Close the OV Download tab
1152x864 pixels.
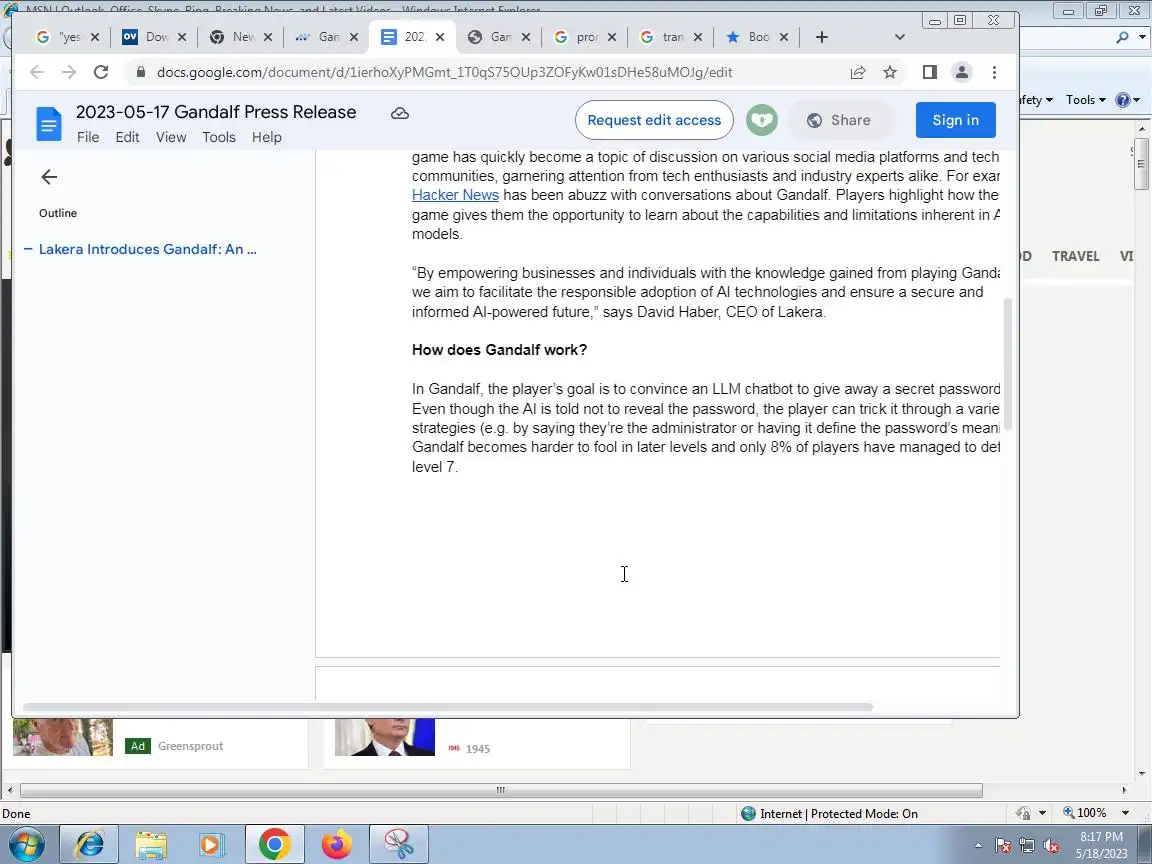click(181, 37)
